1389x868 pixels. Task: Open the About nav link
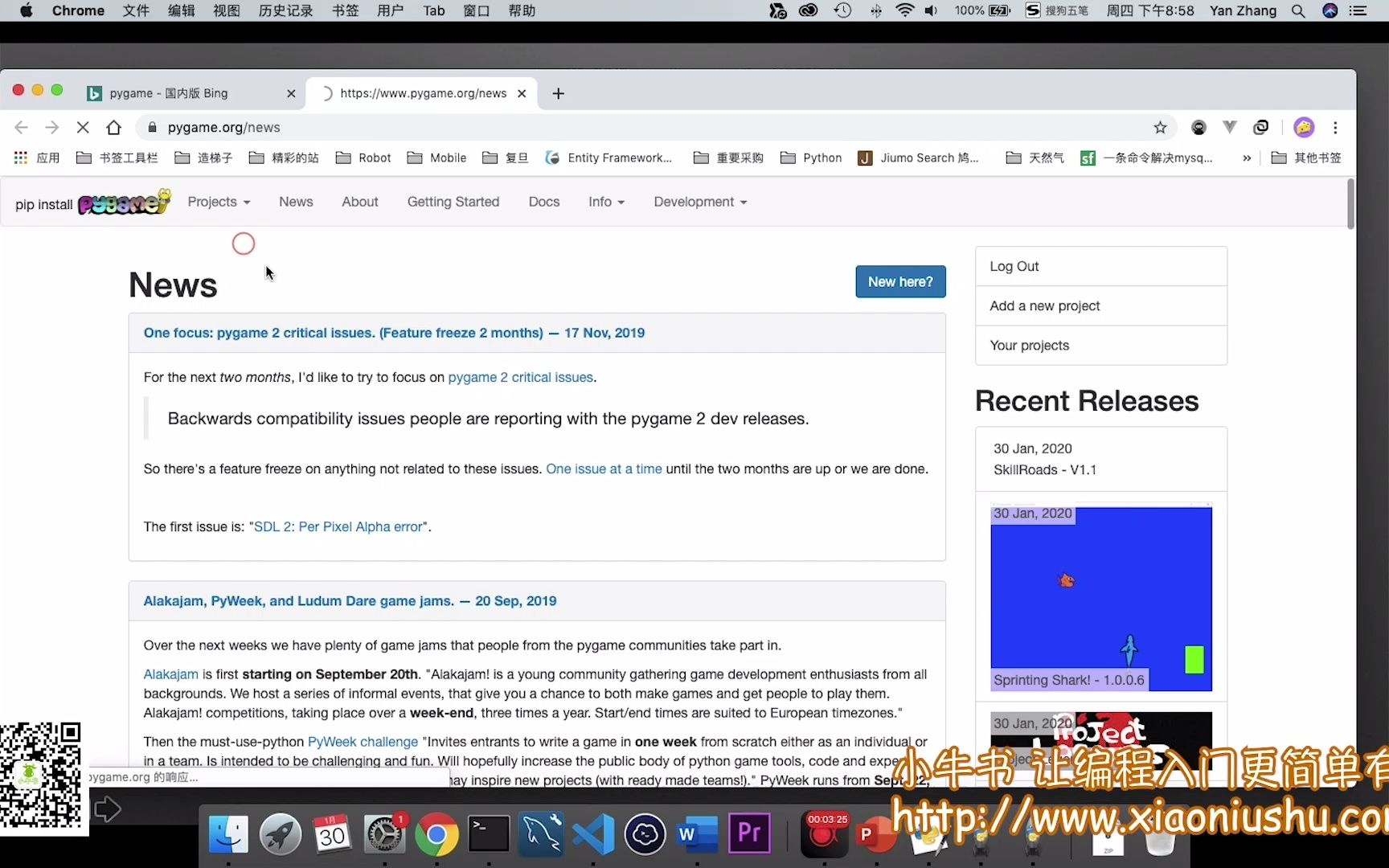(x=359, y=202)
